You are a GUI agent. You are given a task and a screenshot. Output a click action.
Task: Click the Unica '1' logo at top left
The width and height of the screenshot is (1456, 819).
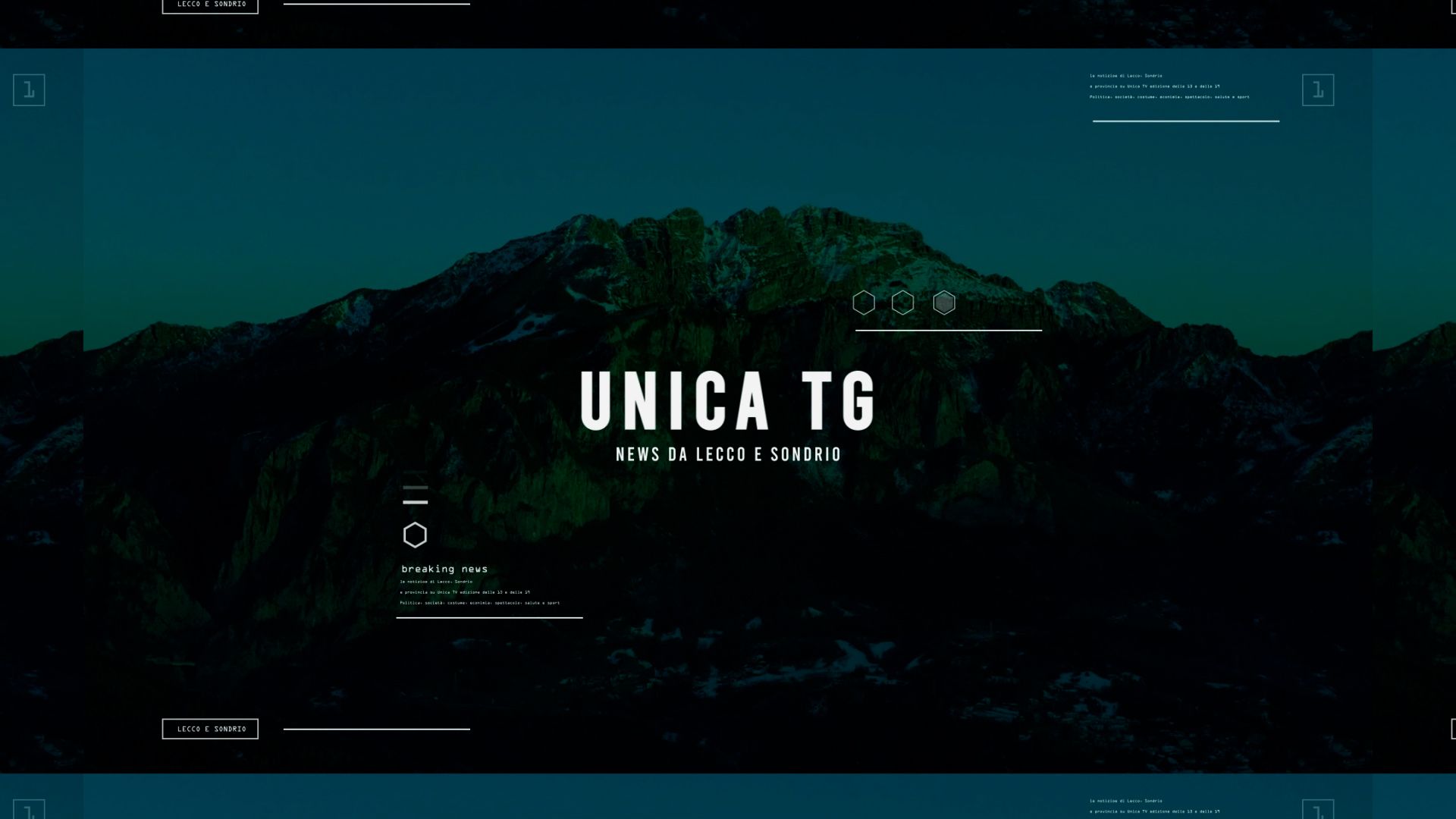(29, 90)
